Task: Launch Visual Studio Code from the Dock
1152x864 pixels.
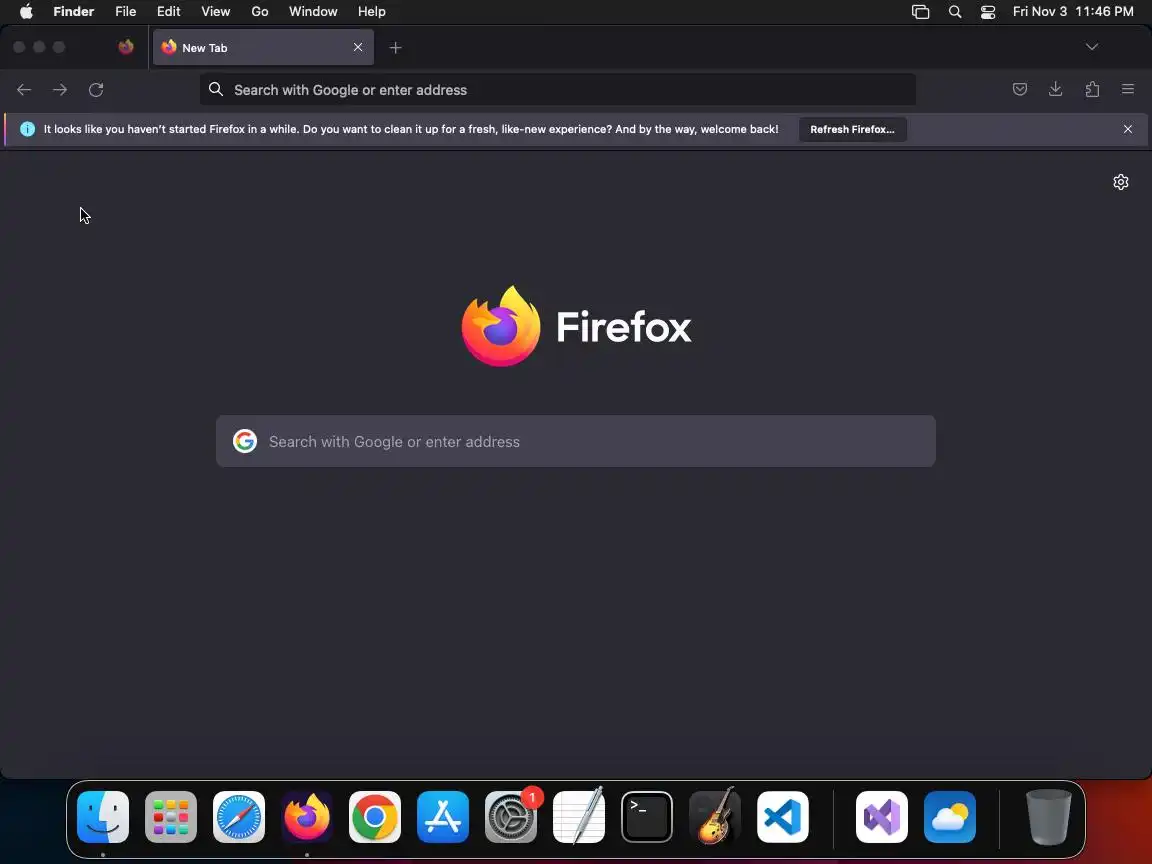Action: pos(783,817)
